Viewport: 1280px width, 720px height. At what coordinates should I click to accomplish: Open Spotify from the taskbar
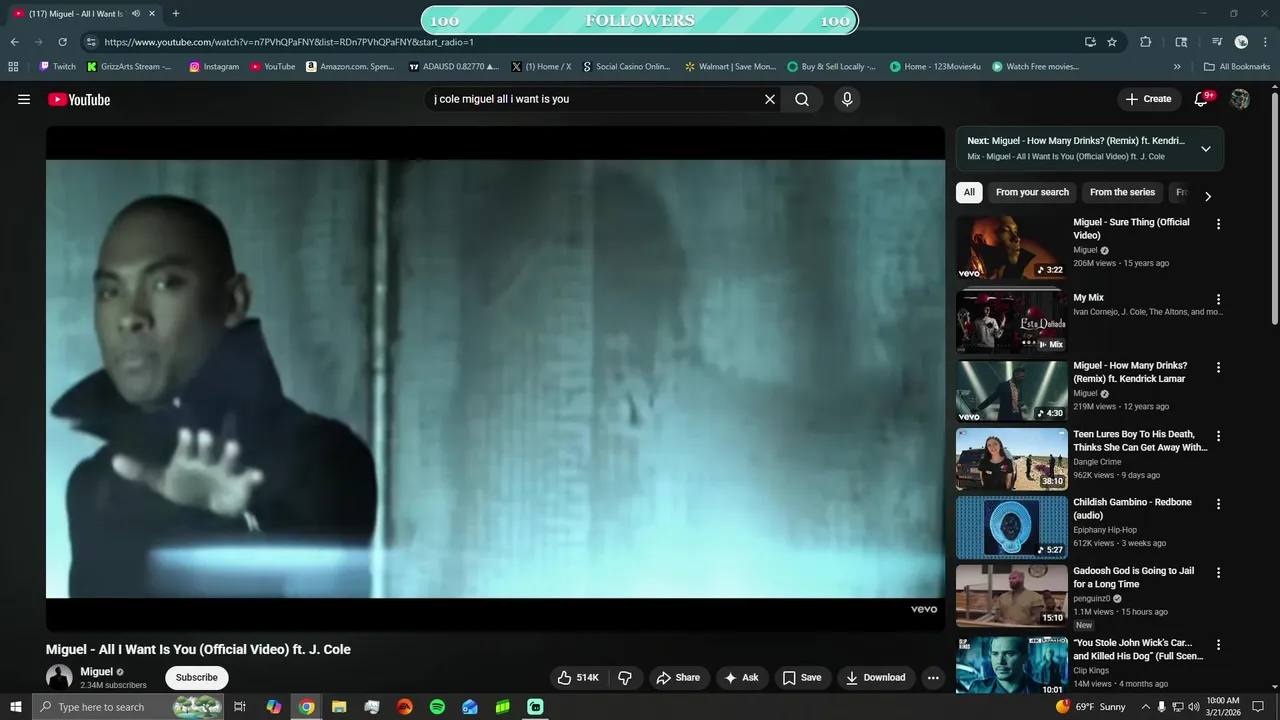[437, 707]
